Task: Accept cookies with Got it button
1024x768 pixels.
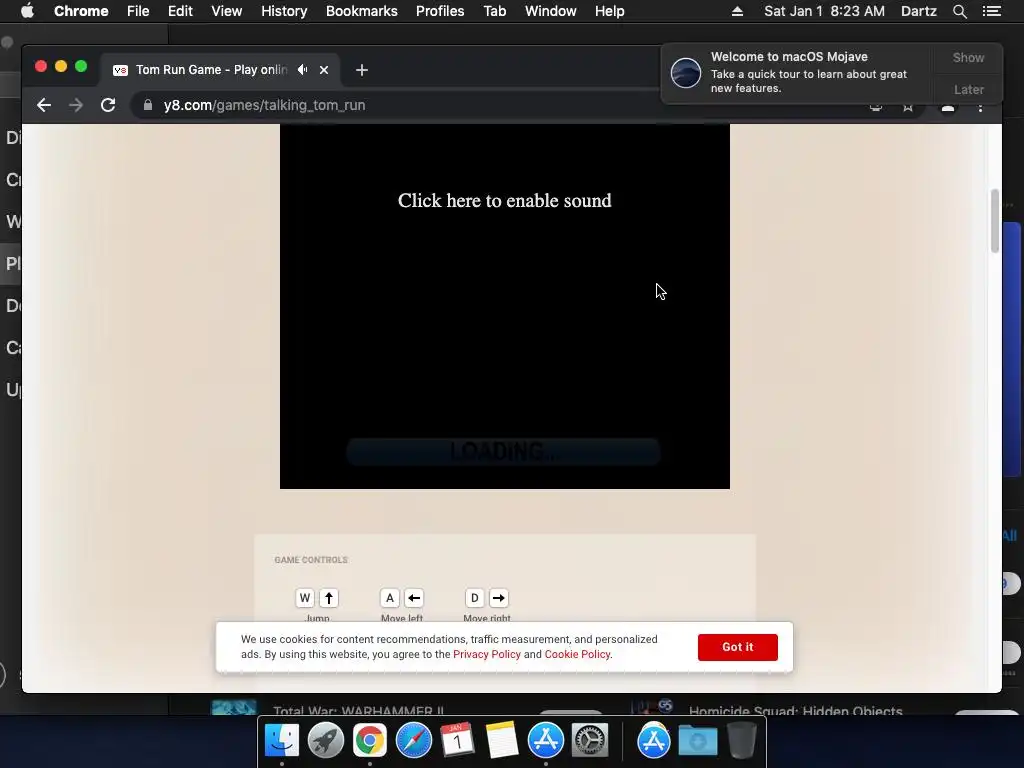Action: 737,647
